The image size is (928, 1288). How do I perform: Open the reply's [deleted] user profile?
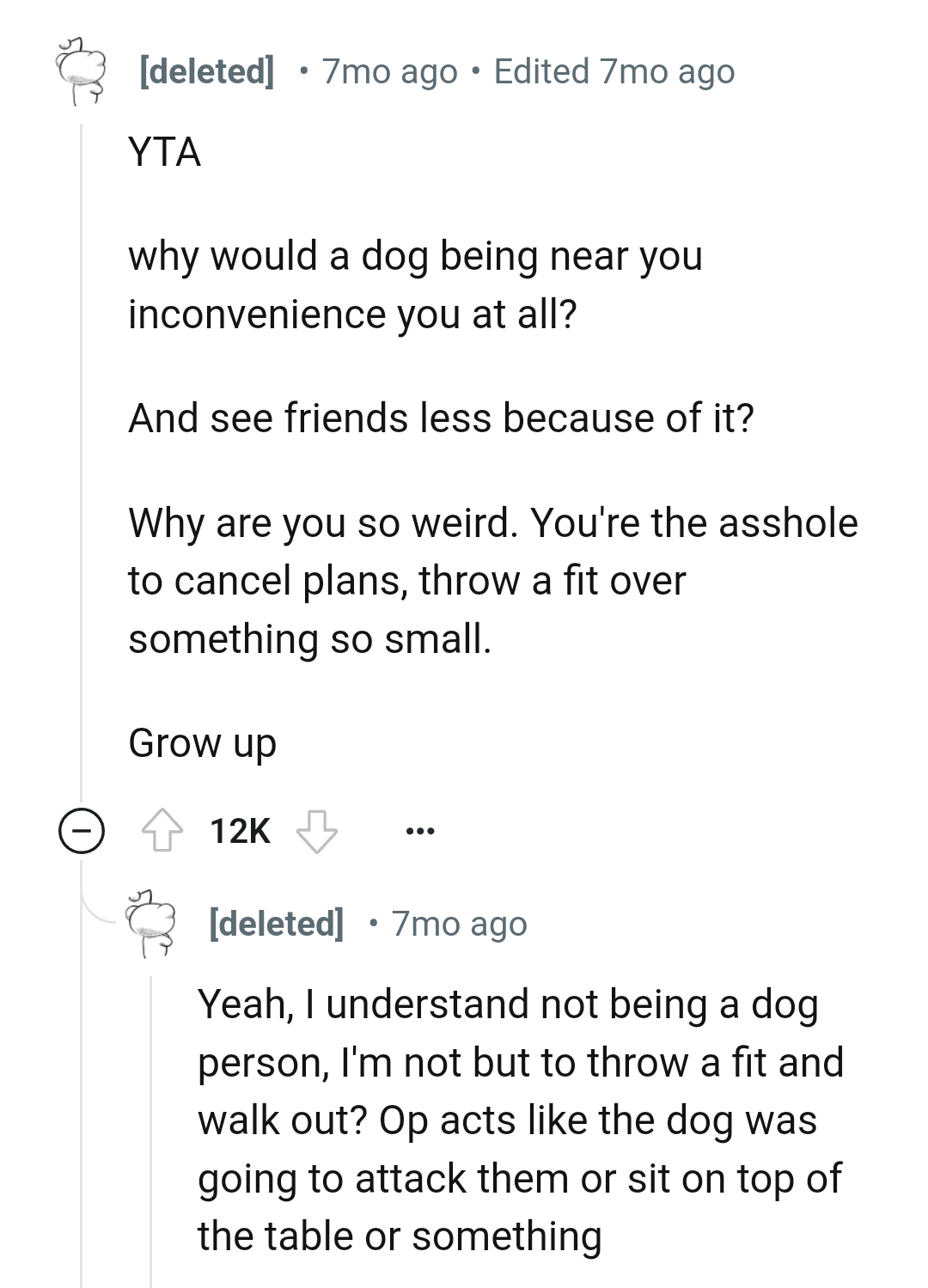[275, 925]
